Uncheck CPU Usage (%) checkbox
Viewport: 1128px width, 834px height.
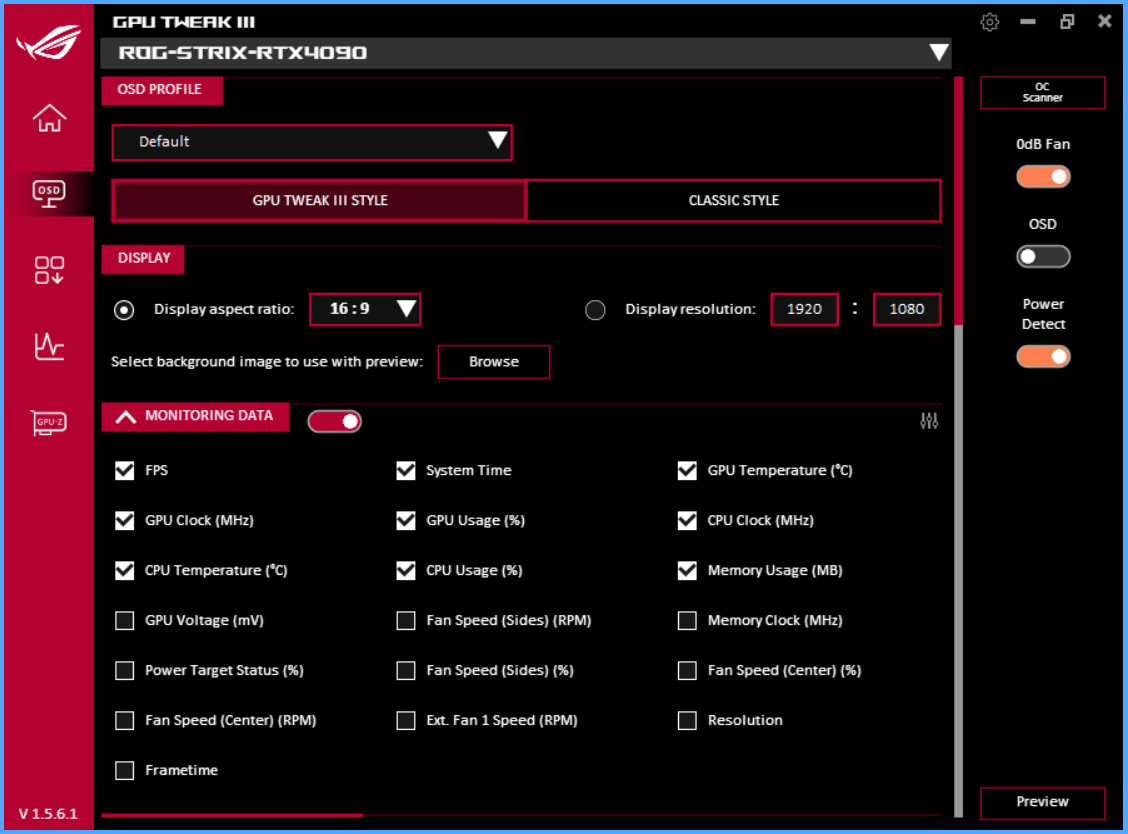pyautogui.click(x=406, y=571)
